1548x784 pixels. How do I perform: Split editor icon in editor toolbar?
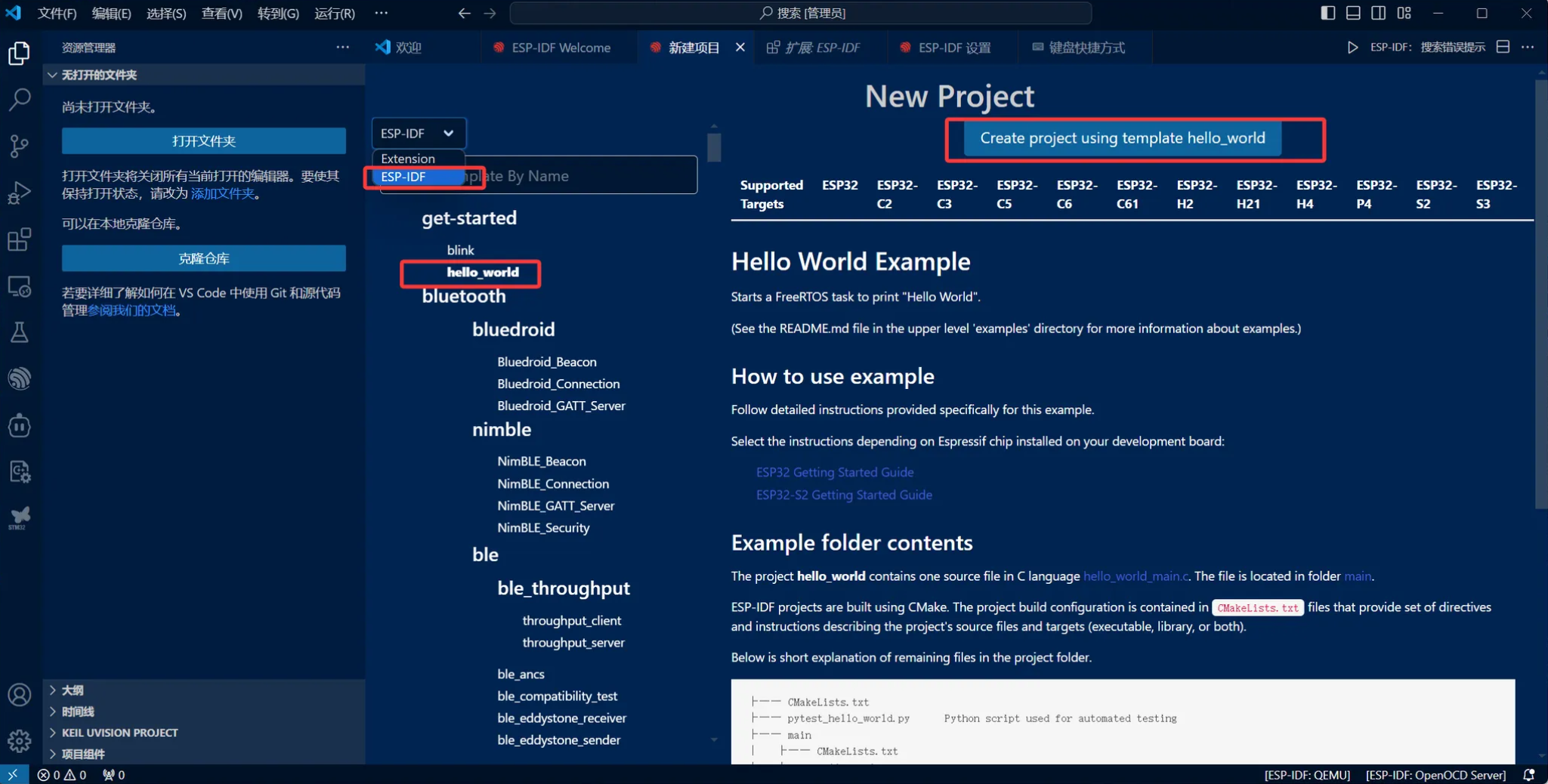(1503, 47)
